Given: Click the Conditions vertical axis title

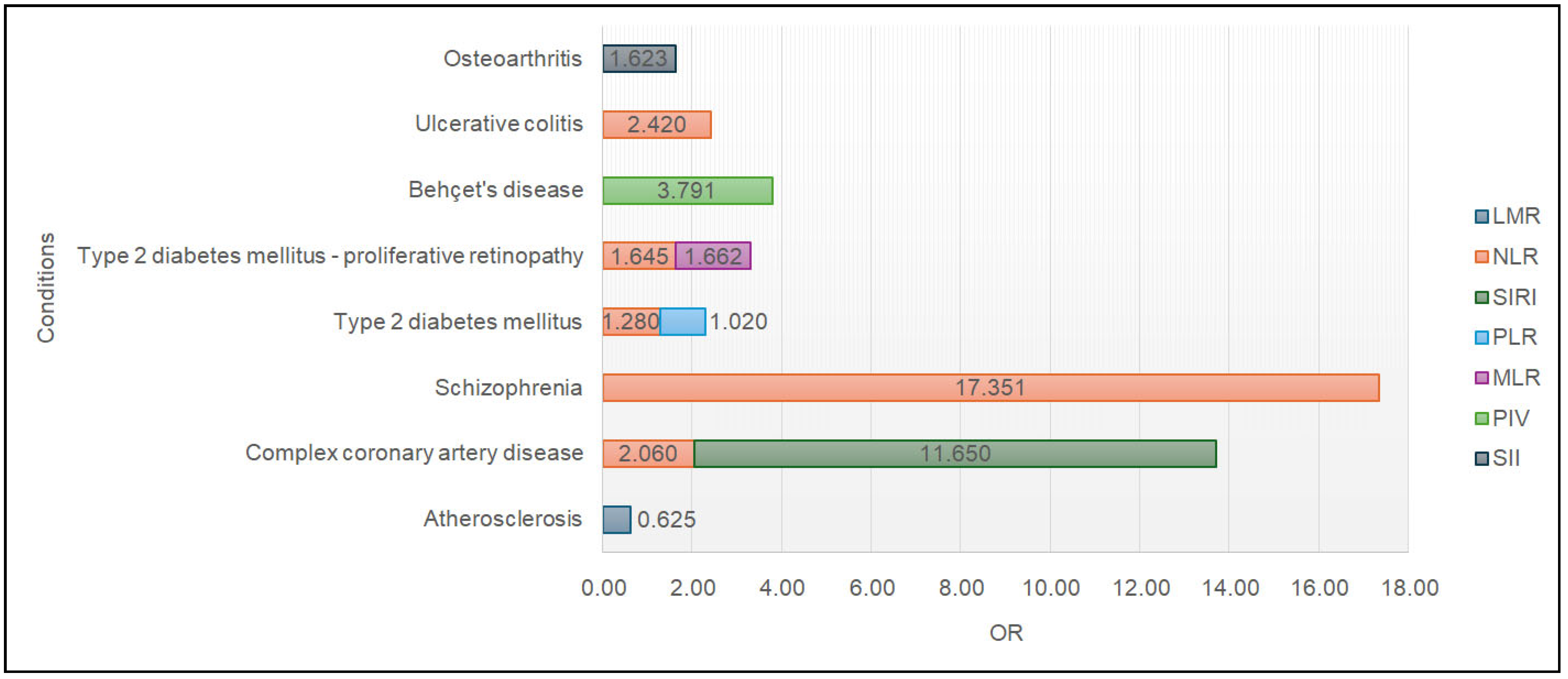Looking at the screenshot, I should tap(46, 288).
